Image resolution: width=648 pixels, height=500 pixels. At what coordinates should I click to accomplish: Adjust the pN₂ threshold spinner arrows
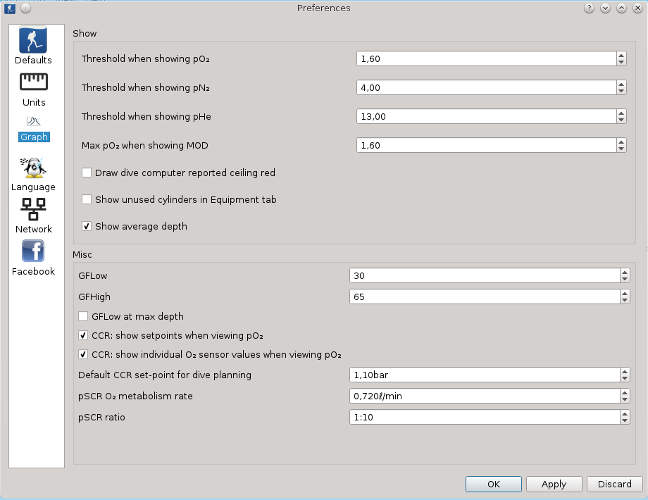coord(621,88)
